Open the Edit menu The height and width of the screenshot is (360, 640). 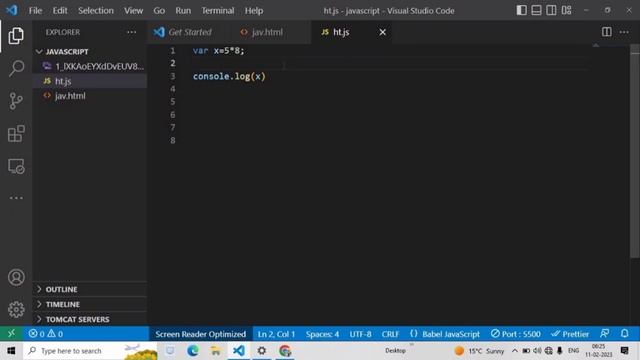point(60,11)
